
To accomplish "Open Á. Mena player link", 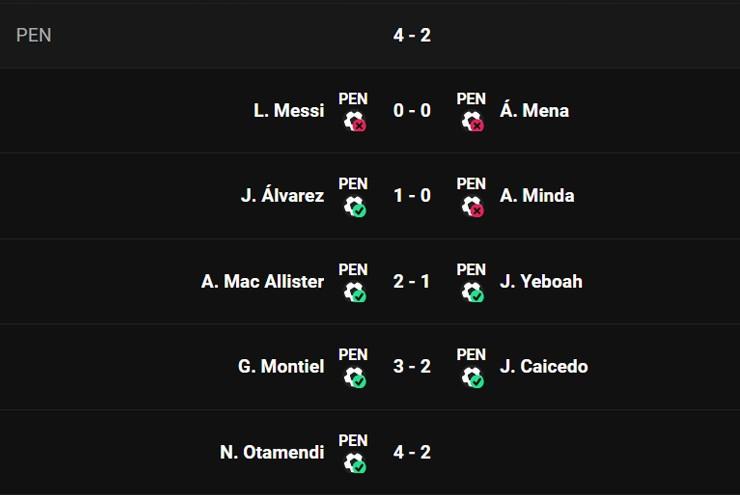I will click(534, 110).
